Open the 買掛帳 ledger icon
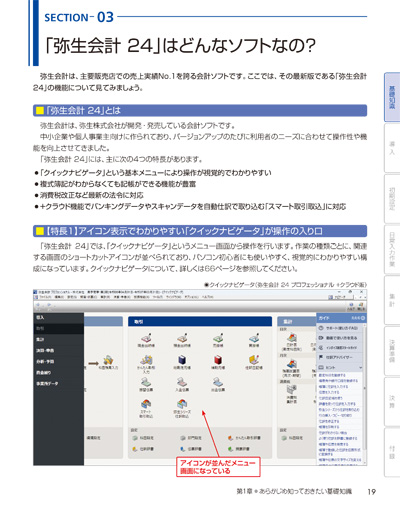 pyautogui.click(x=254, y=340)
